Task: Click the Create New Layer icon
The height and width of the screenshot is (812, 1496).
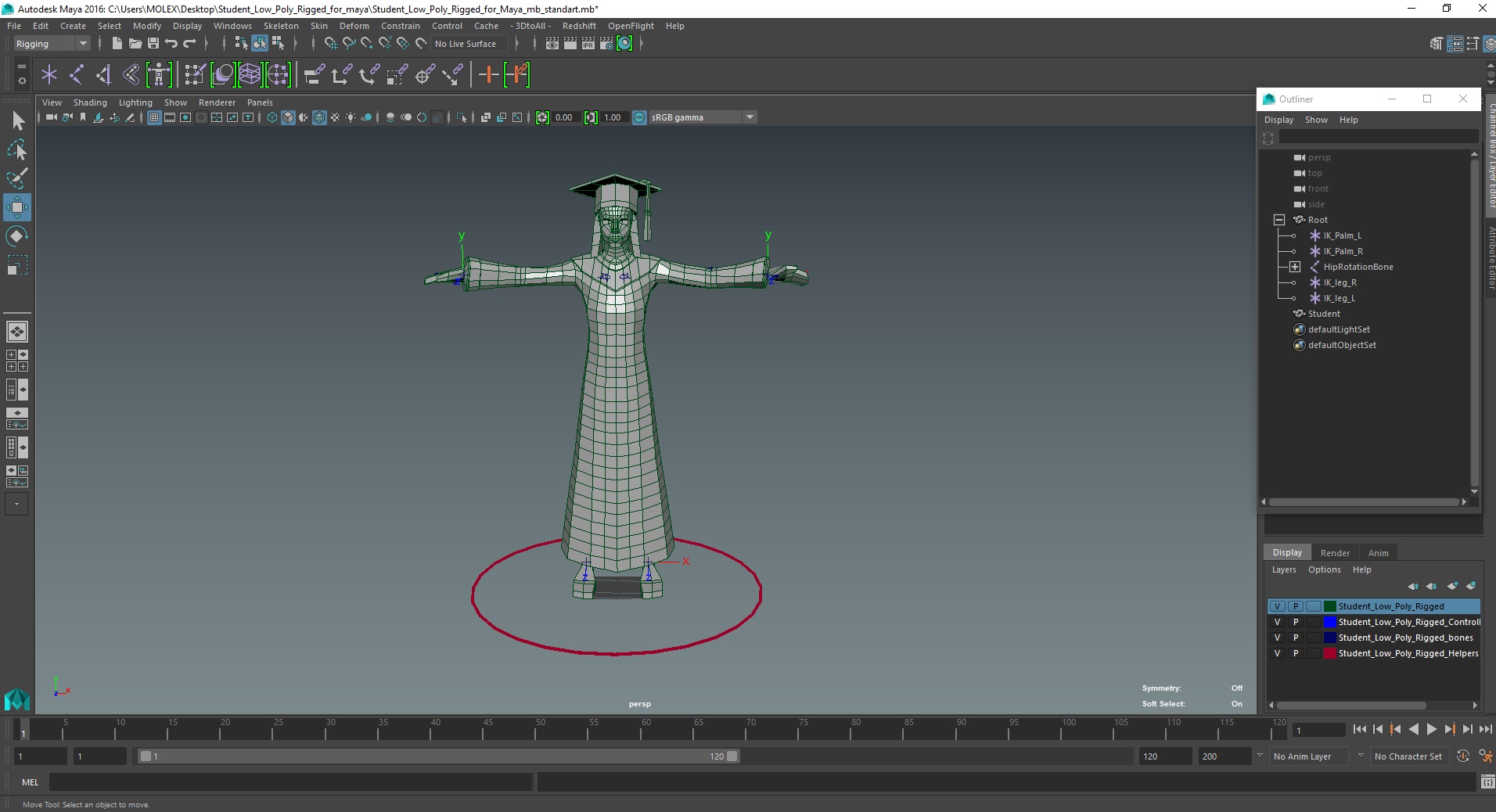Action: 1453,586
